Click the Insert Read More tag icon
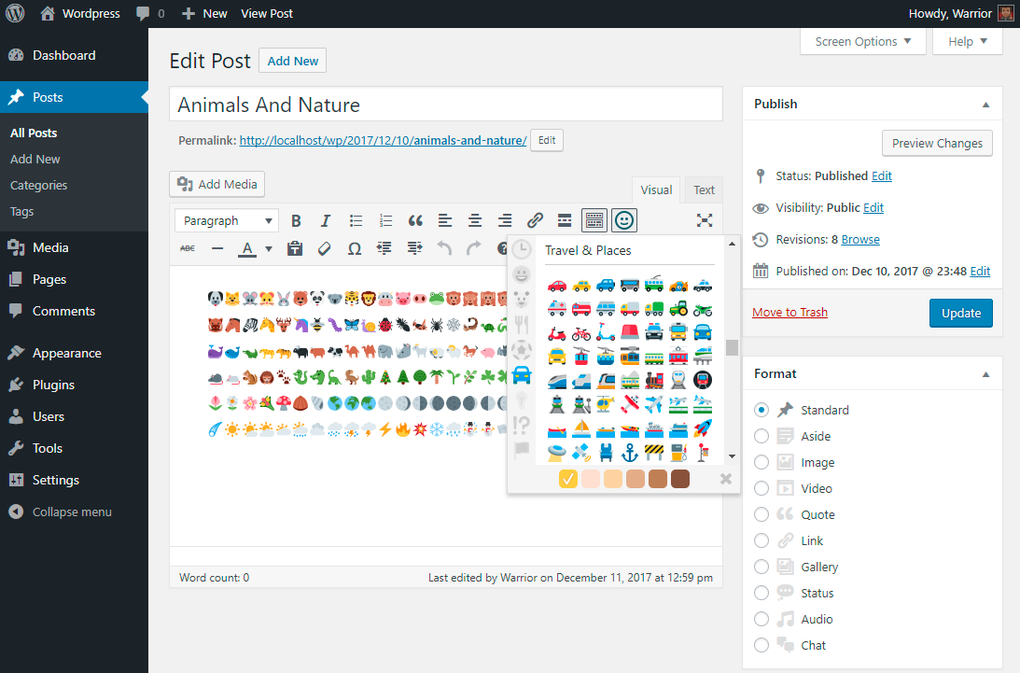1020x673 pixels. pos(564,220)
